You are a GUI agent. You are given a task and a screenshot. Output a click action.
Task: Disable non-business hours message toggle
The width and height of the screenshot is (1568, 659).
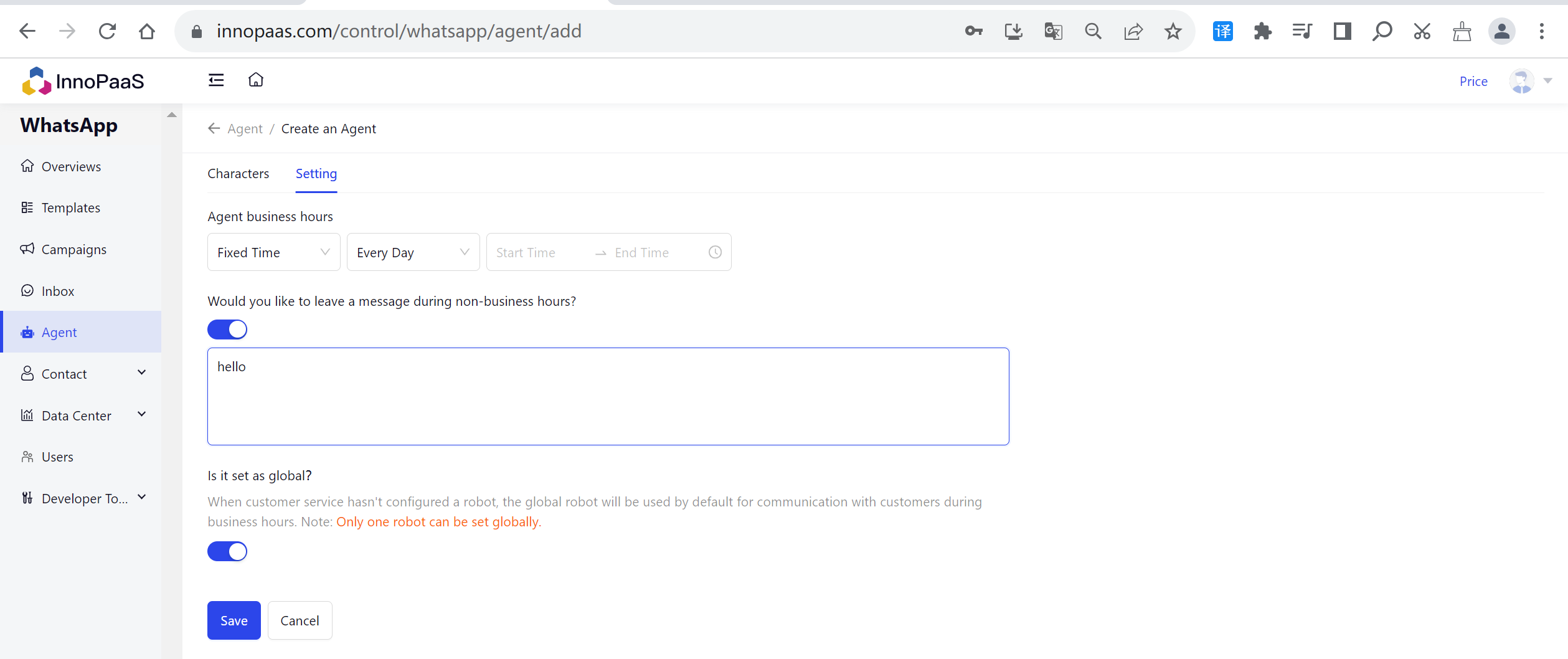227,329
